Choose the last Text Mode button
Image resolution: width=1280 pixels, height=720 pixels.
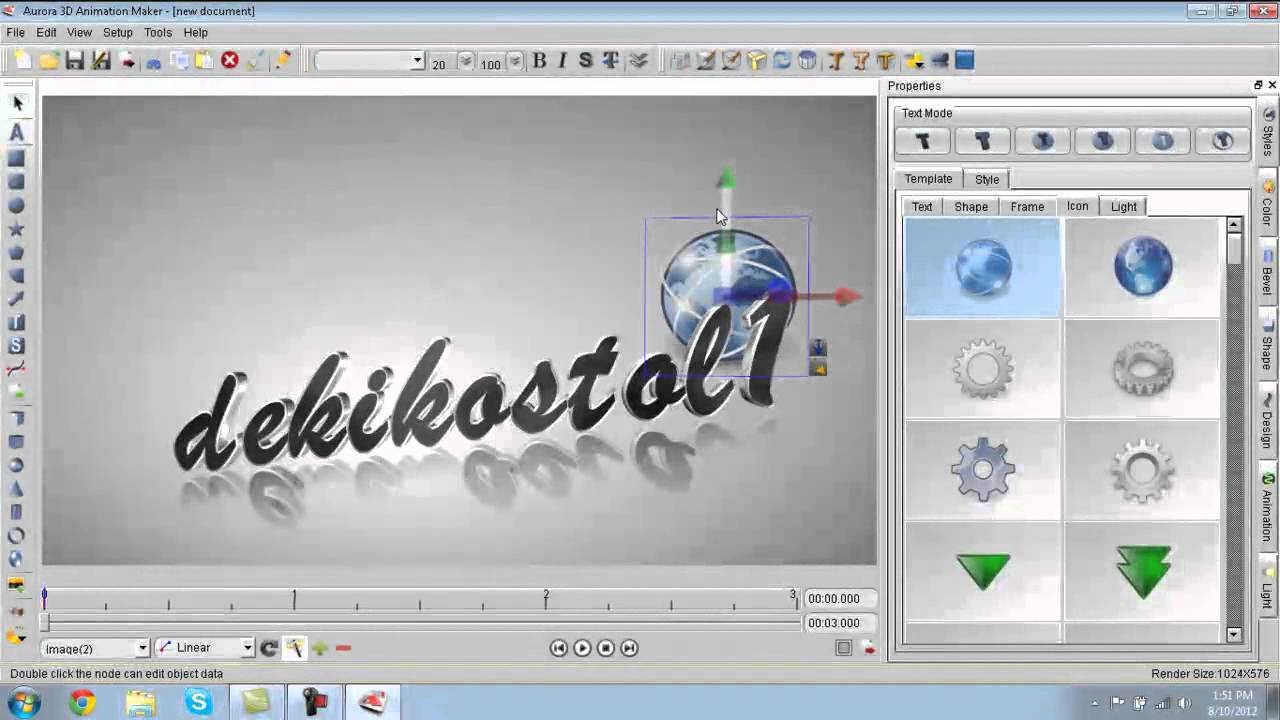click(x=1223, y=142)
